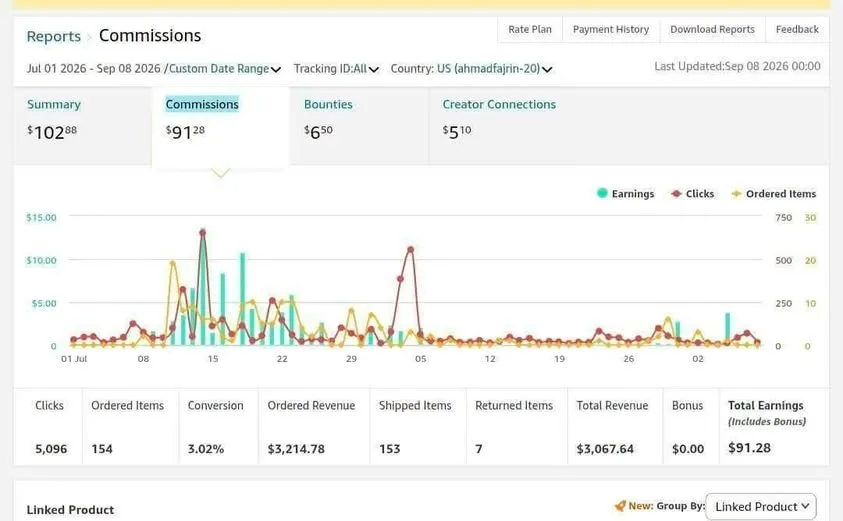The width and height of the screenshot is (843, 521).
Task: Click the rocket icon beside New: Group By
Action: (x=620, y=506)
